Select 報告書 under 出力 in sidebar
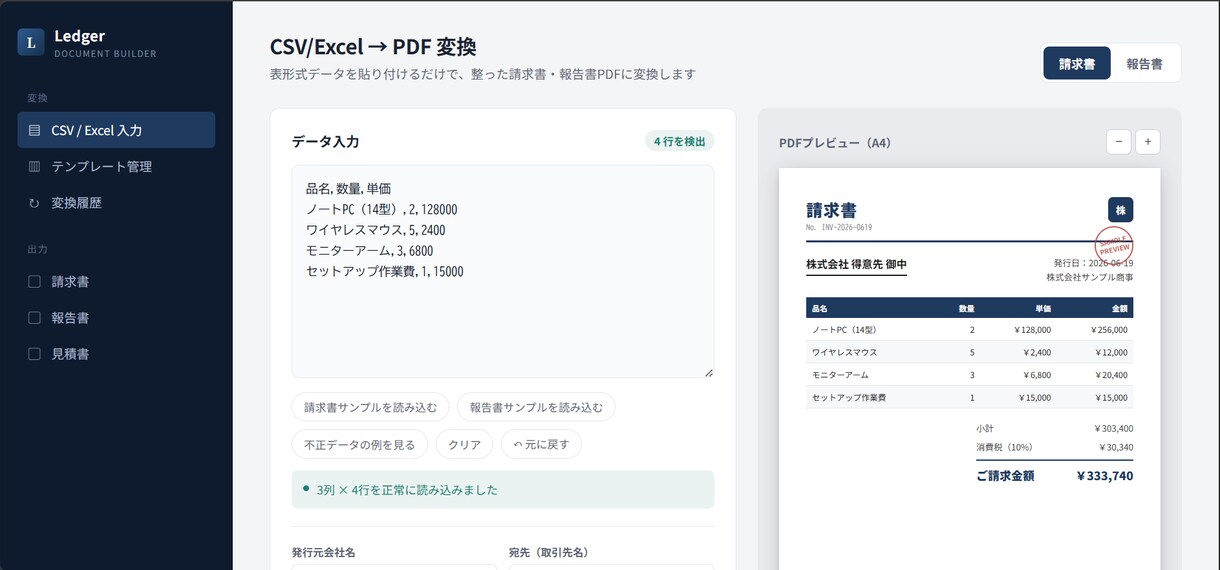This screenshot has height=570, width=1220. point(116,318)
